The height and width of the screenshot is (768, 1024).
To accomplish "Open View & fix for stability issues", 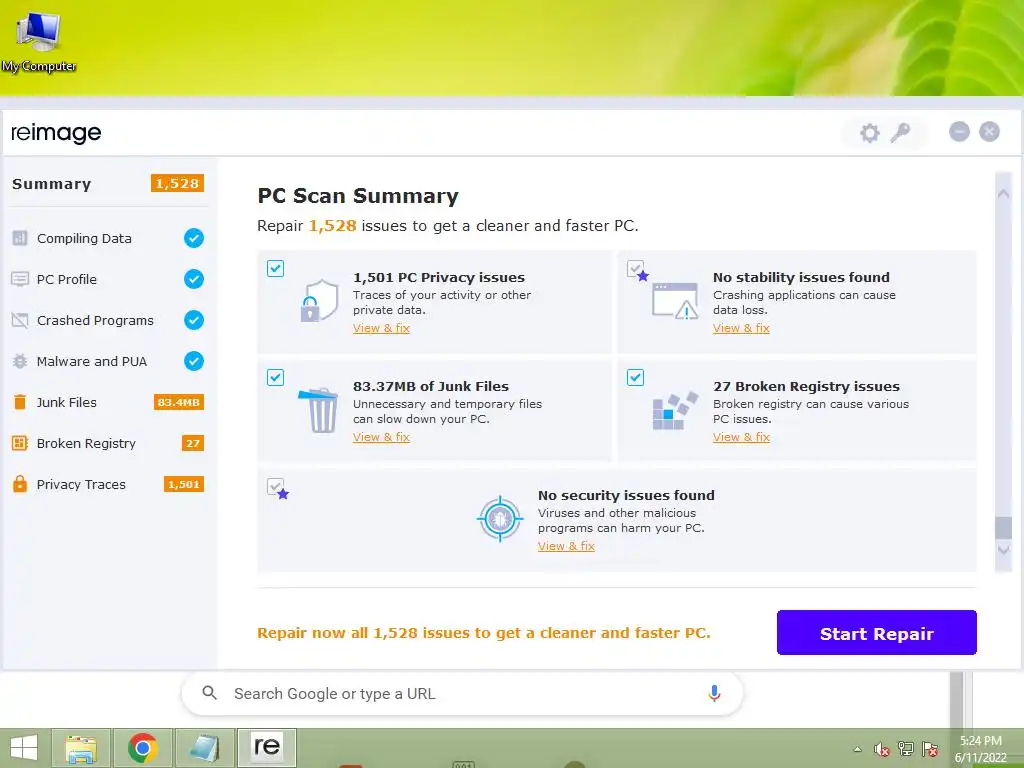I will click(x=741, y=328).
